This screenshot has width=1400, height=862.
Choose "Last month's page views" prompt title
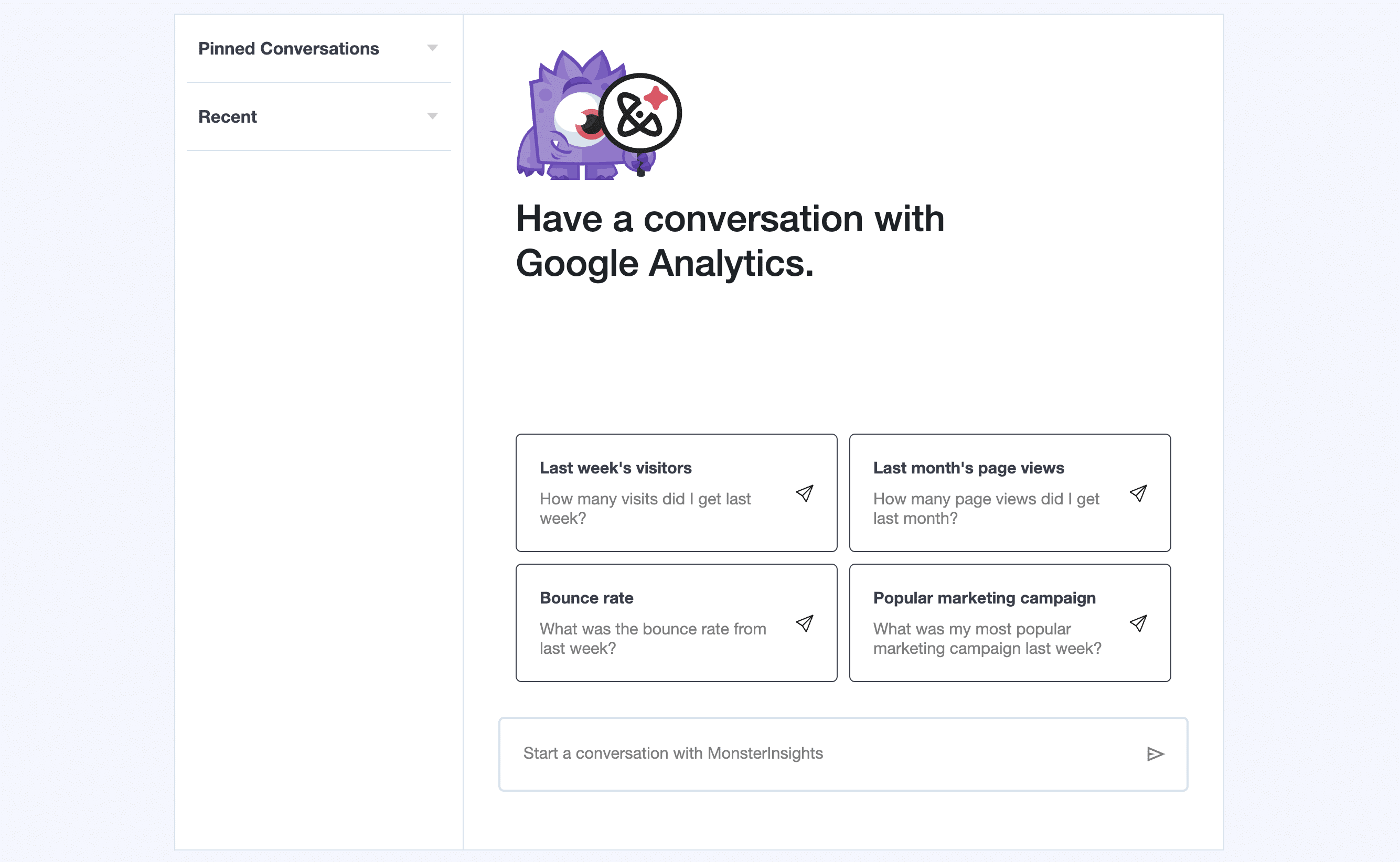(968, 468)
